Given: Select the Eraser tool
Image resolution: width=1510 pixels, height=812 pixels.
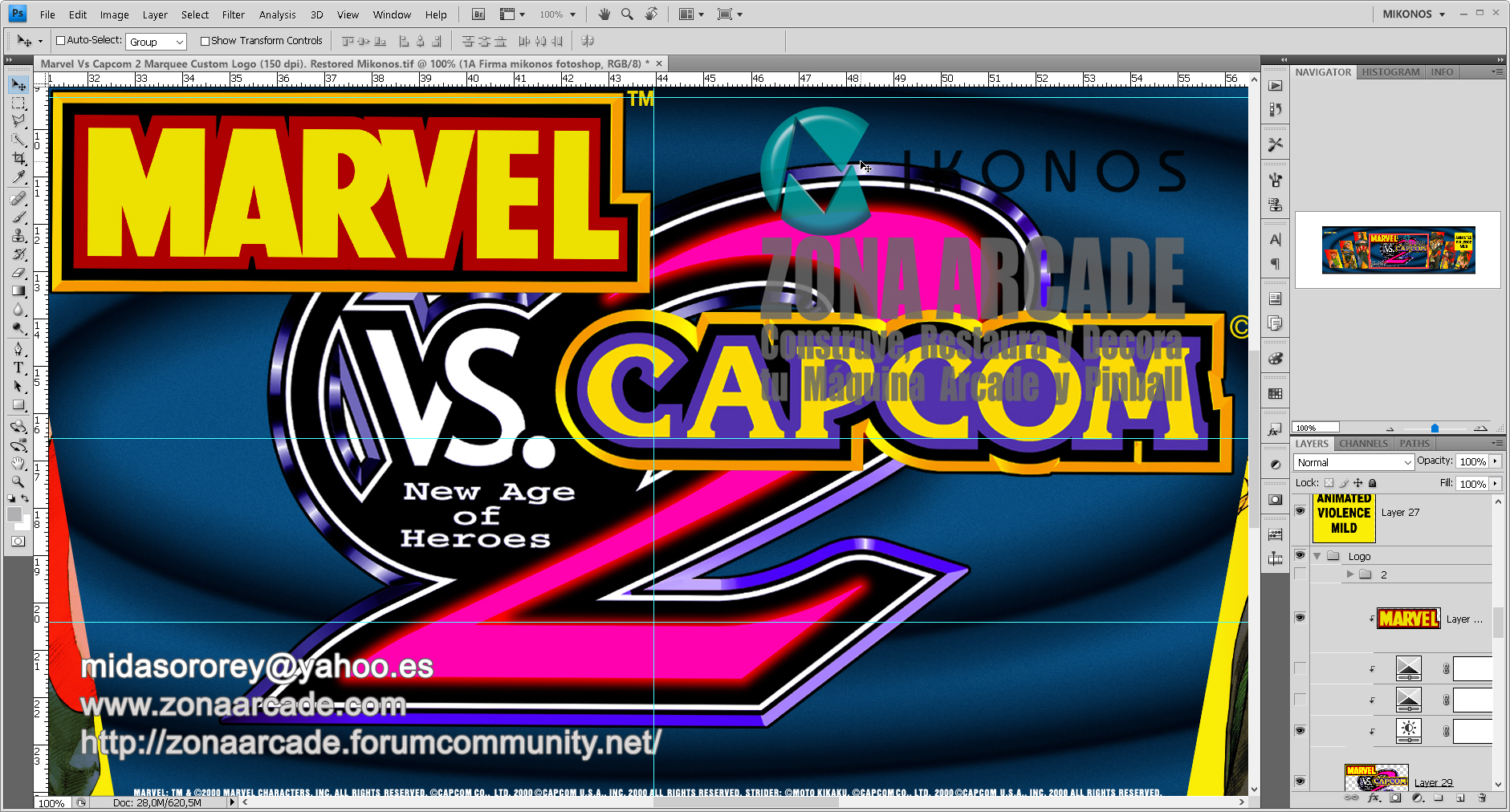Looking at the screenshot, I should [x=18, y=272].
